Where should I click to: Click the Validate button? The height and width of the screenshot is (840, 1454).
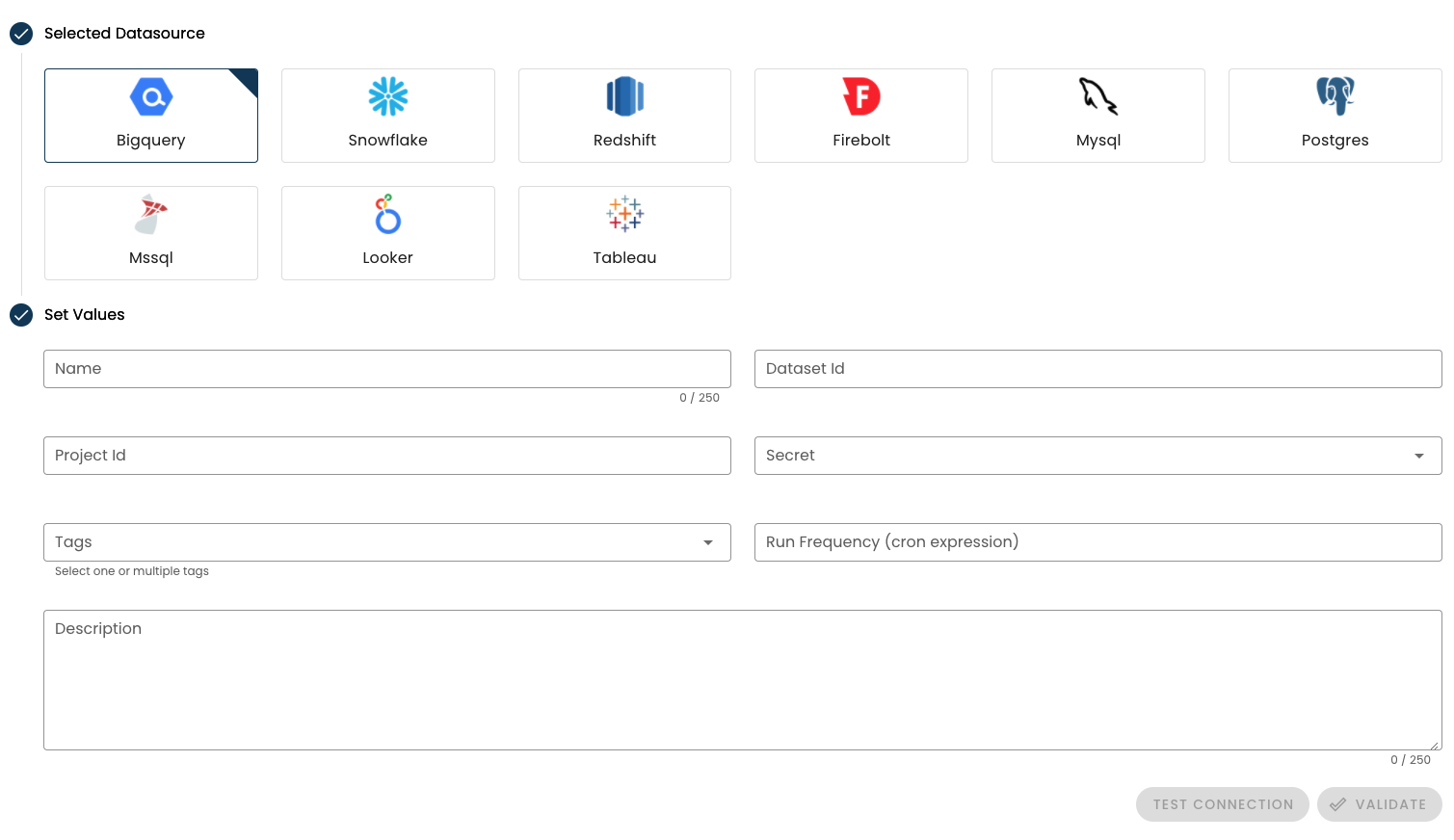coord(1380,804)
